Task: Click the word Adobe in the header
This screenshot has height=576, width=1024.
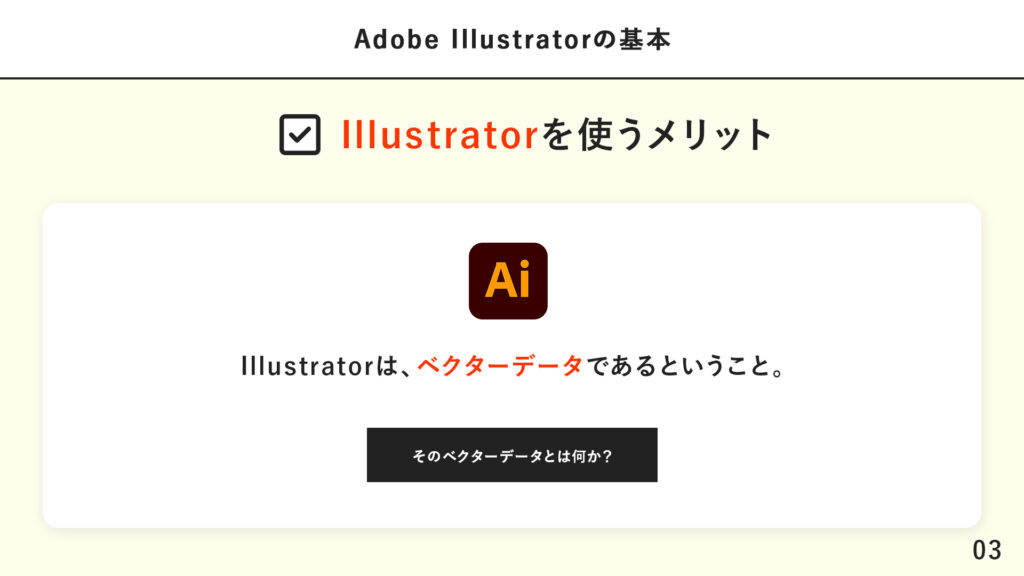Action: pos(396,39)
